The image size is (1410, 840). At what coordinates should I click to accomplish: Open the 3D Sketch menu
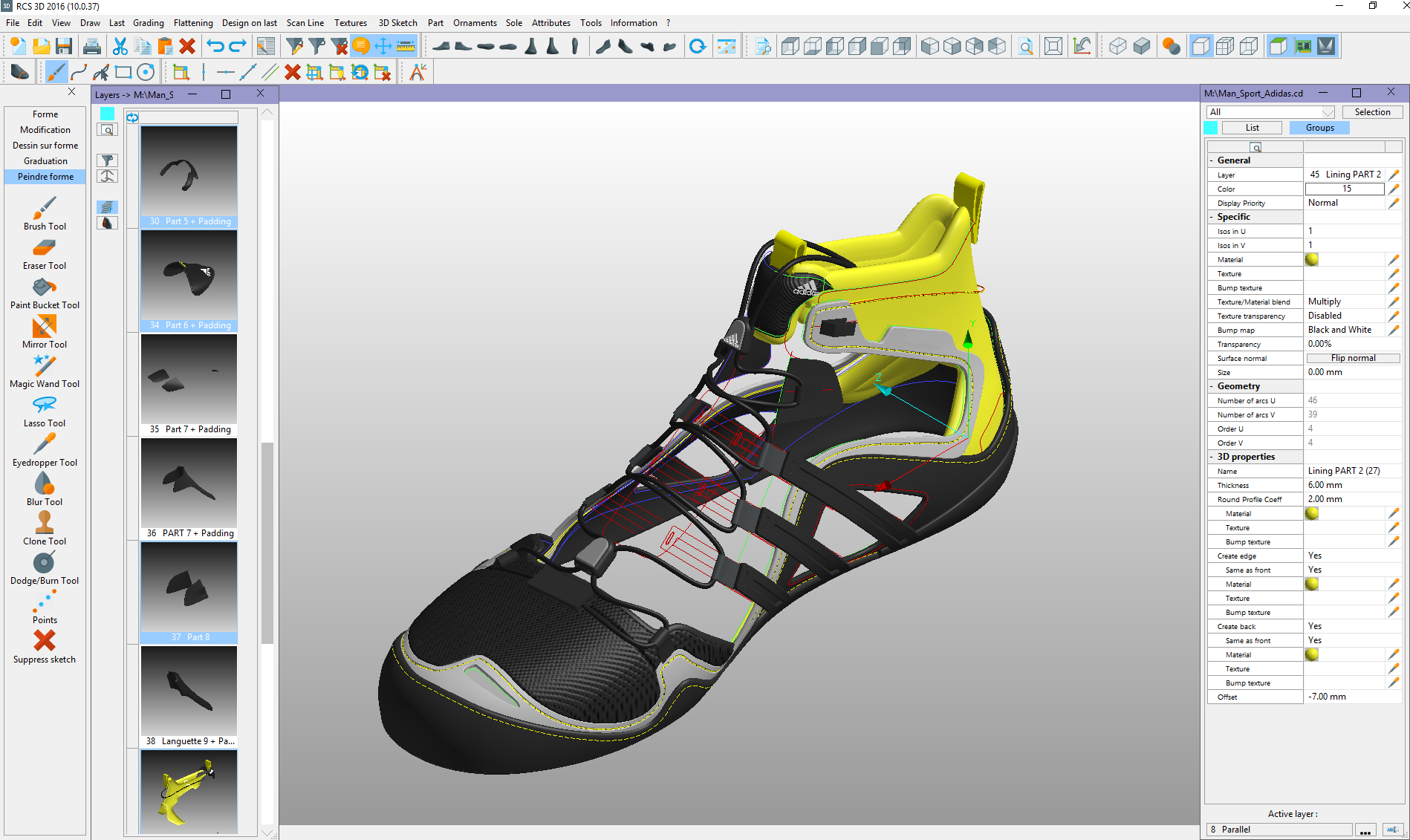(398, 23)
